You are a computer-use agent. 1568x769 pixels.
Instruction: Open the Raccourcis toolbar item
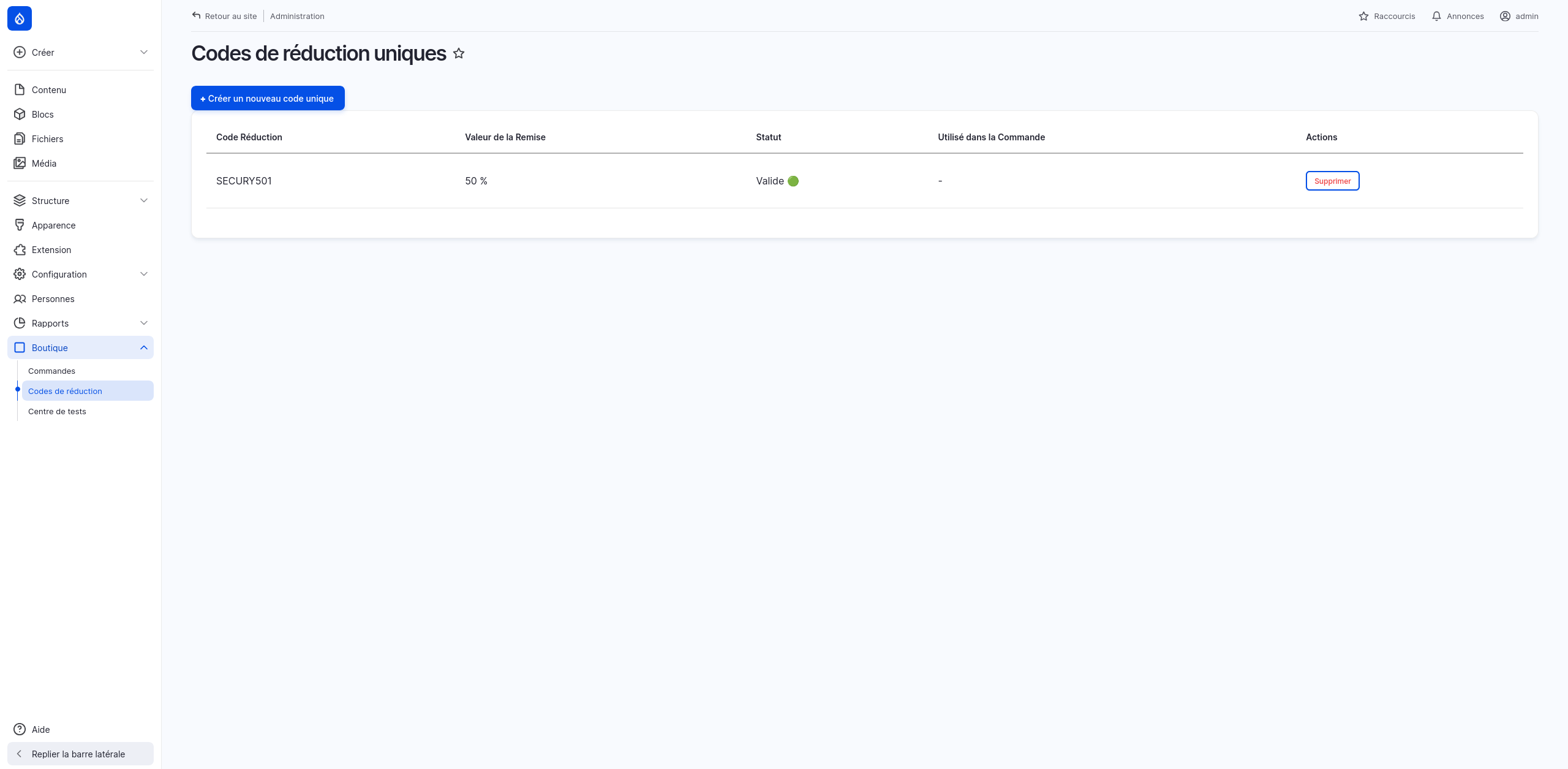tap(1387, 16)
